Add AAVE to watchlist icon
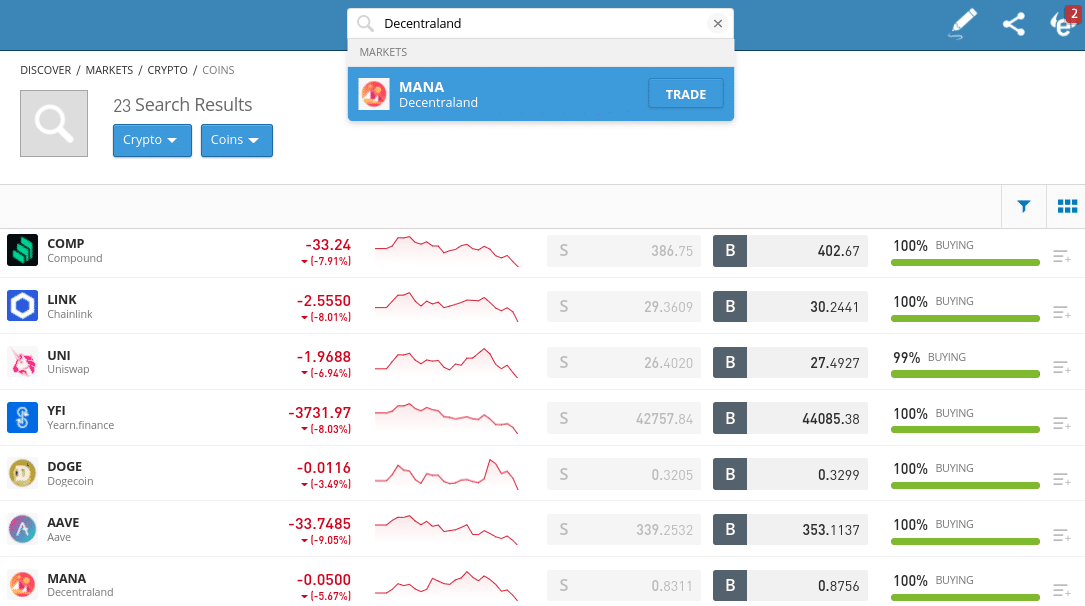Image resolution: width=1085 pixels, height=606 pixels. 1061,535
